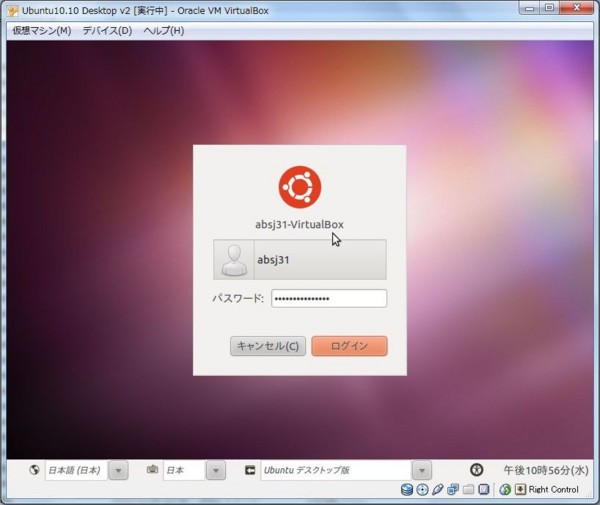Click the 午後10時56分(水) clock

pos(546,470)
